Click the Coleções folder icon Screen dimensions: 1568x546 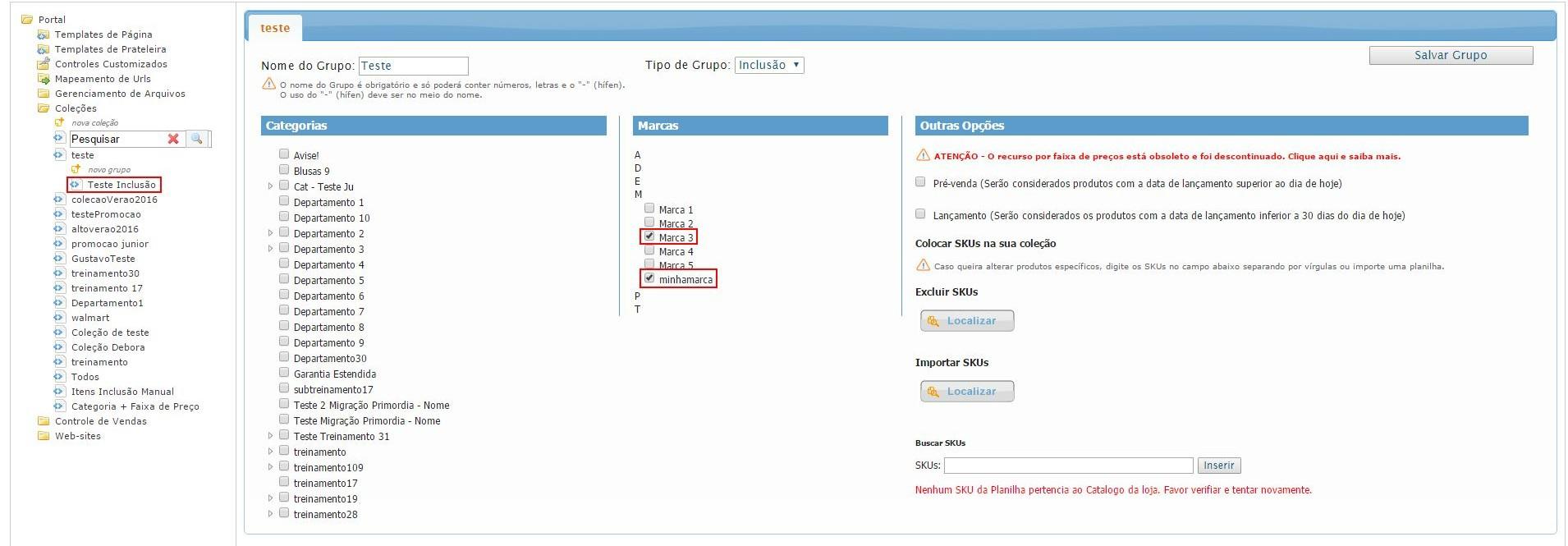(x=44, y=108)
